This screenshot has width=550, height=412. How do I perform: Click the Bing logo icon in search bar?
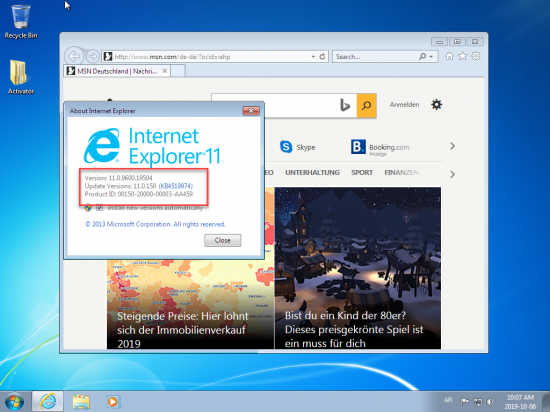(345, 105)
